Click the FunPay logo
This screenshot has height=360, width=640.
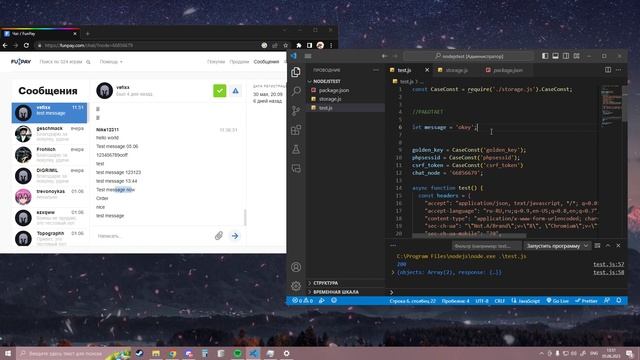21,62
